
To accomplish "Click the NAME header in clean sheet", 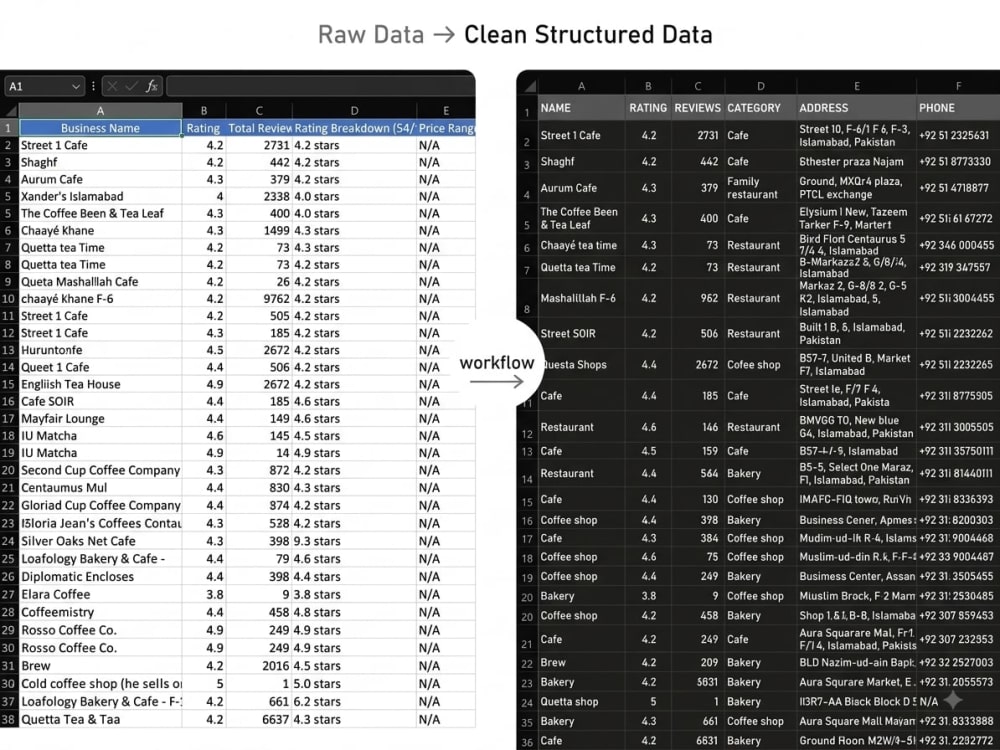I will click(x=581, y=108).
